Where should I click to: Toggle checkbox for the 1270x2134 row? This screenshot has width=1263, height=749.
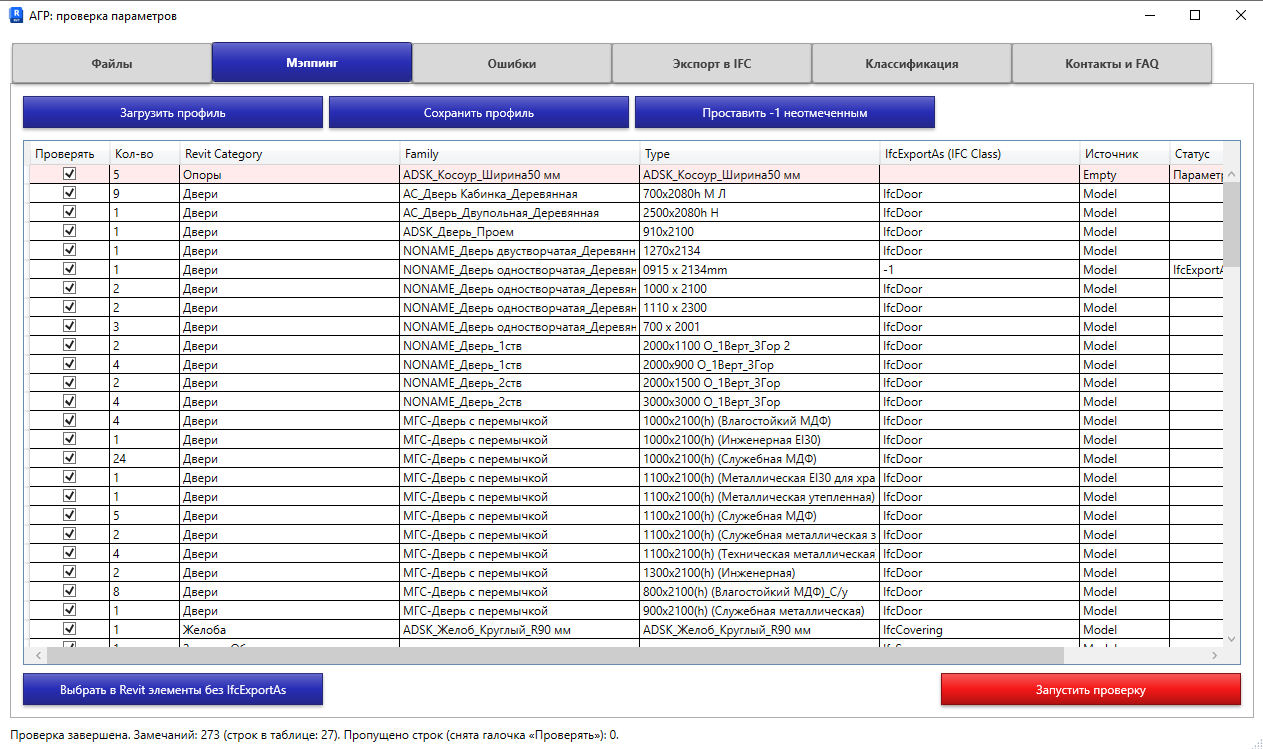pos(69,250)
